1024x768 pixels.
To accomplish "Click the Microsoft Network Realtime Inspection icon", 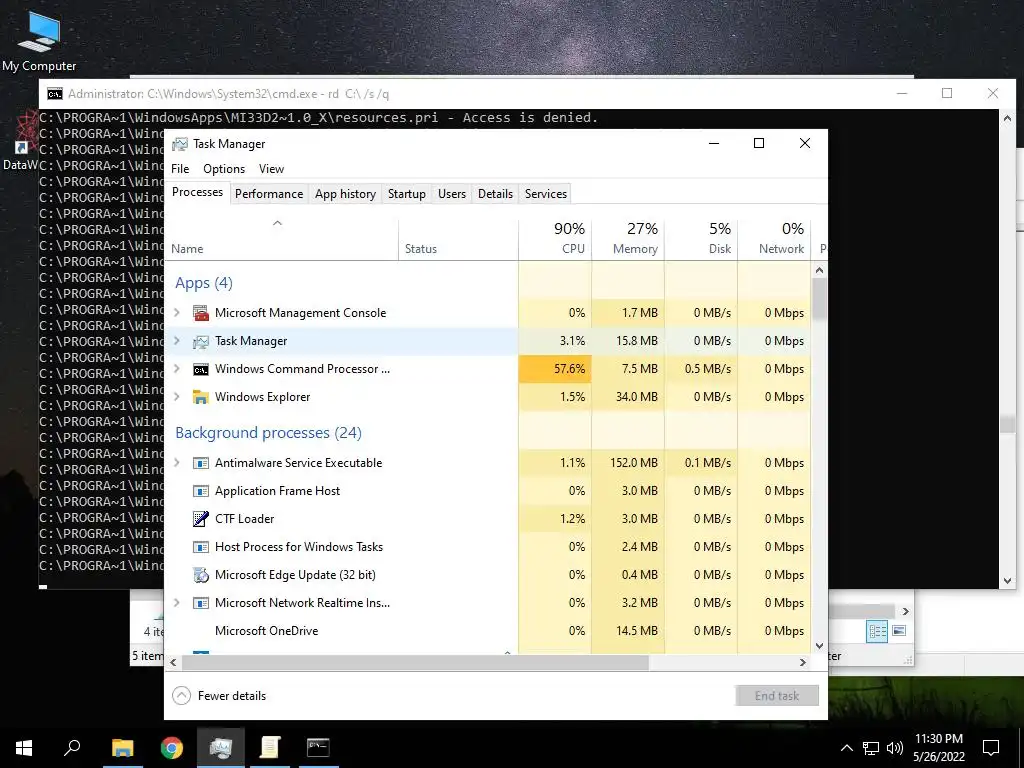I will click(200, 603).
